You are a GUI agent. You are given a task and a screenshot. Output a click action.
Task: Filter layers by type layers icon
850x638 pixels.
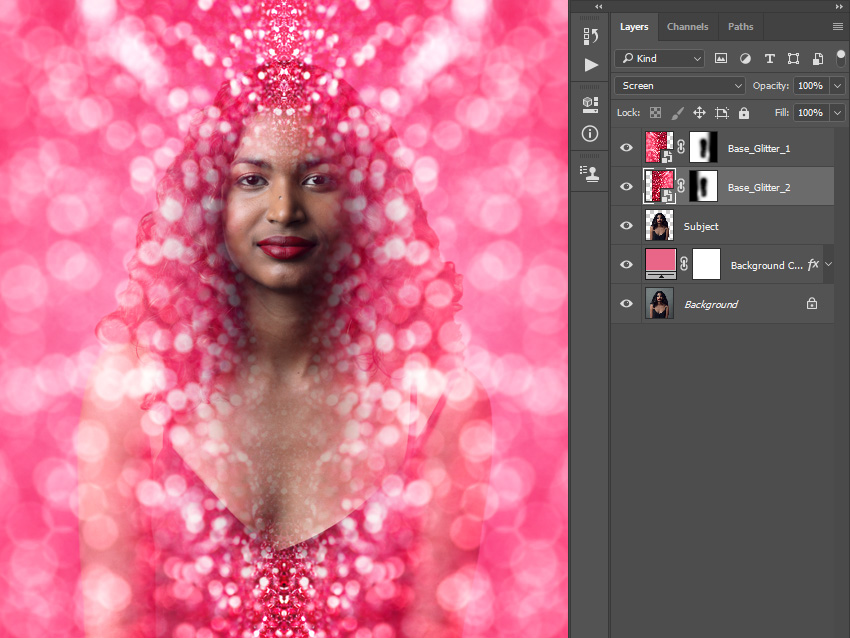[x=769, y=59]
